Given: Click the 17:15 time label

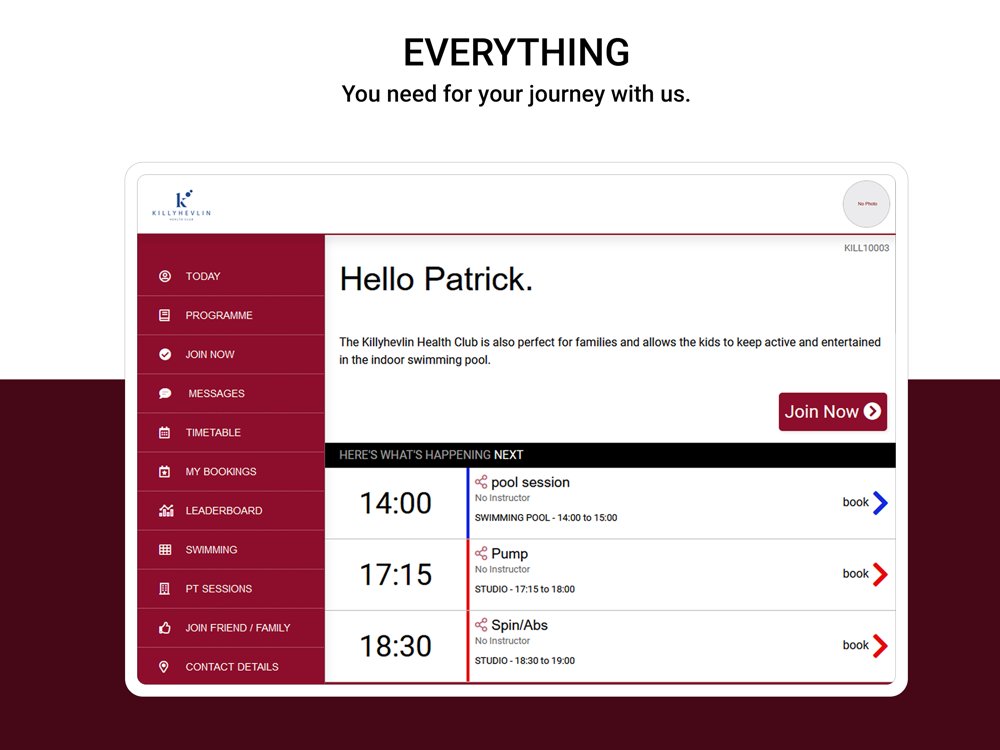Looking at the screenshot, I should pyautogui.click(x=395, y=575).
